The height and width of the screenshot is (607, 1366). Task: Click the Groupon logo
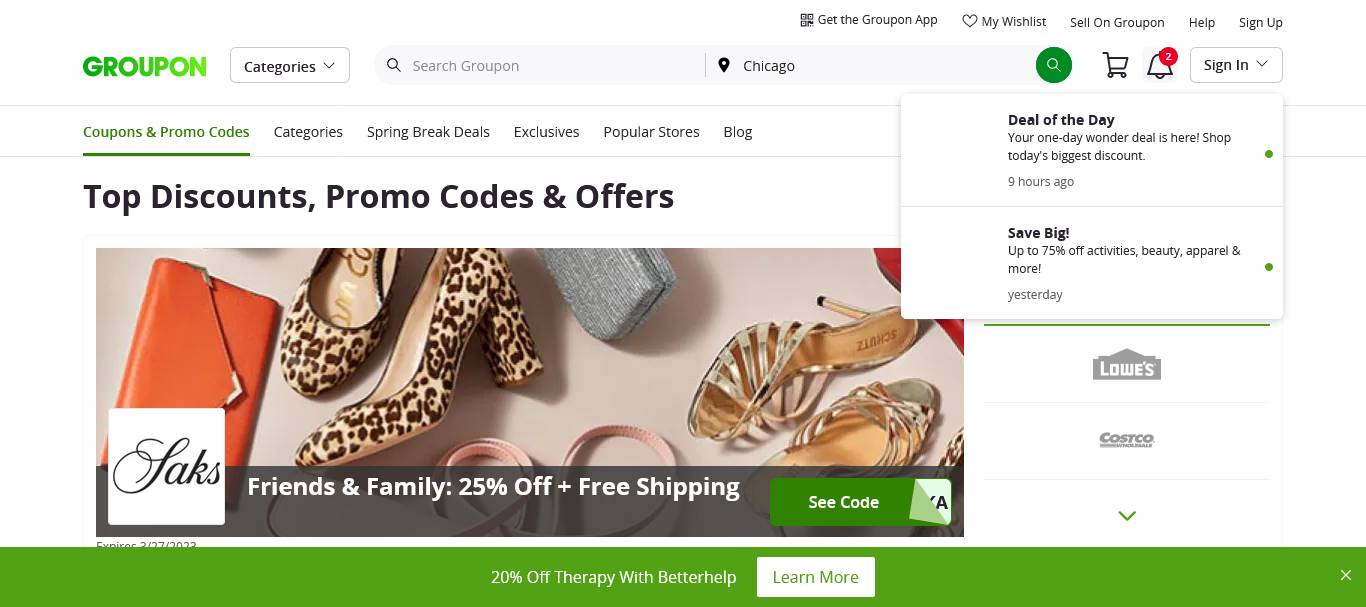tap(145, 66)
